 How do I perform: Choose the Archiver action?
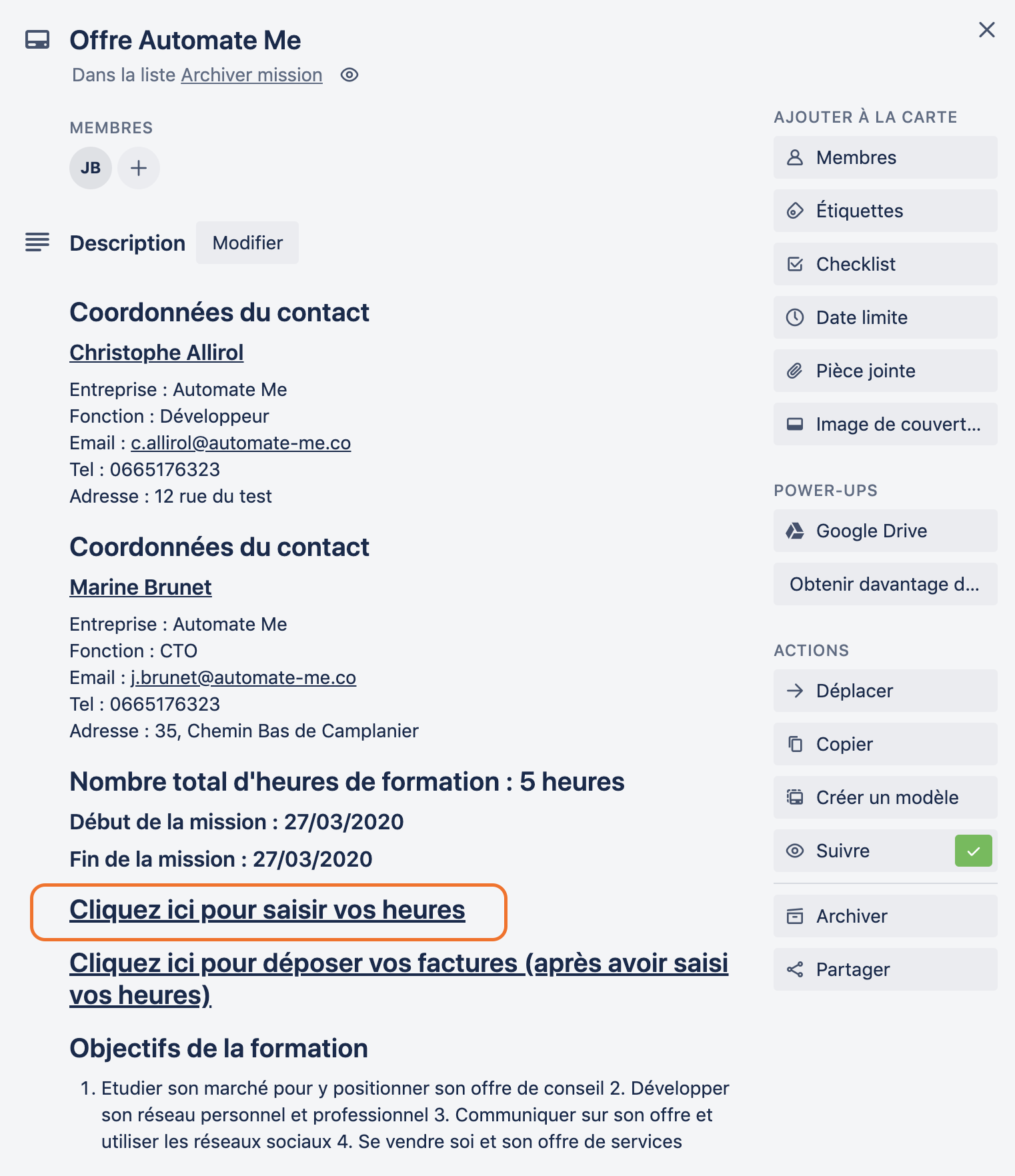(885, 916)
